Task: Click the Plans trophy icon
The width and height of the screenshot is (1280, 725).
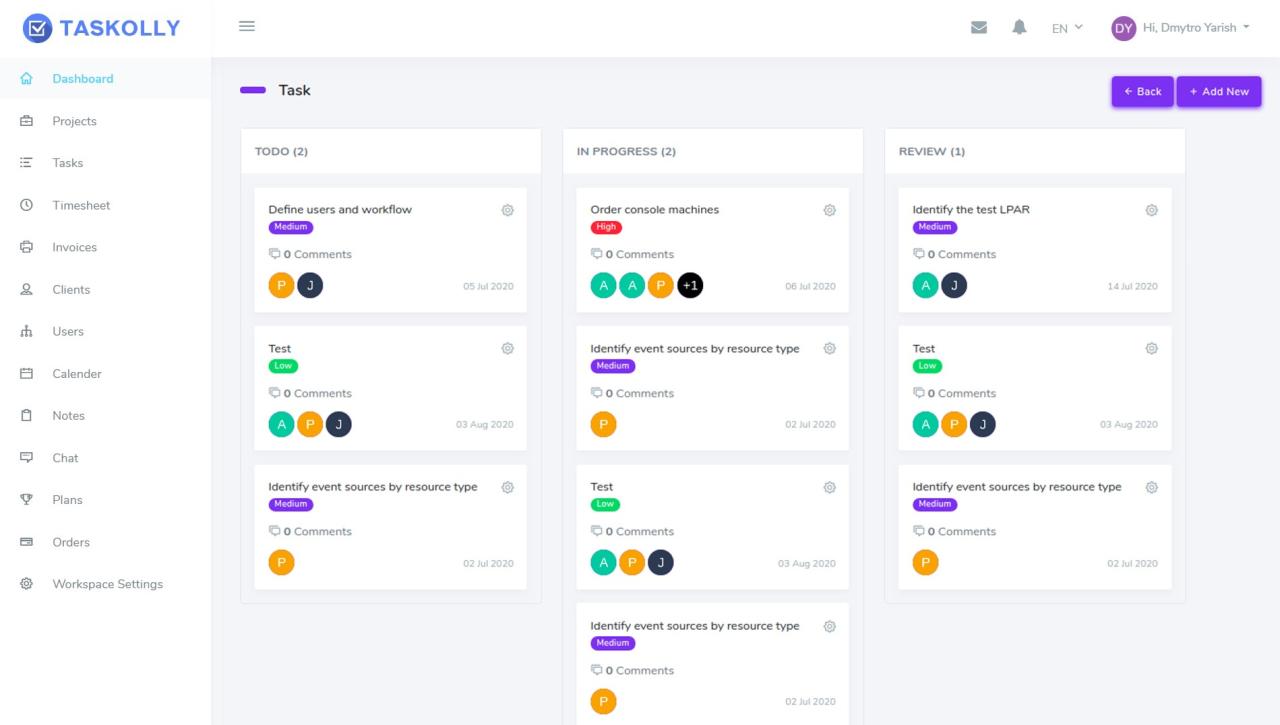Action: 27,500
